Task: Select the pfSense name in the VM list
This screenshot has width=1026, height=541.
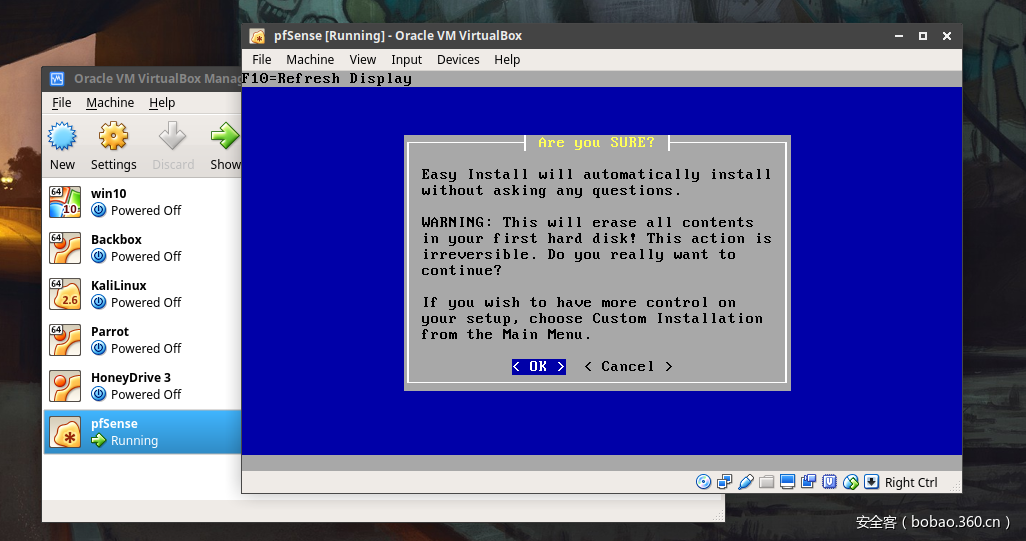Action: [115, 423]
